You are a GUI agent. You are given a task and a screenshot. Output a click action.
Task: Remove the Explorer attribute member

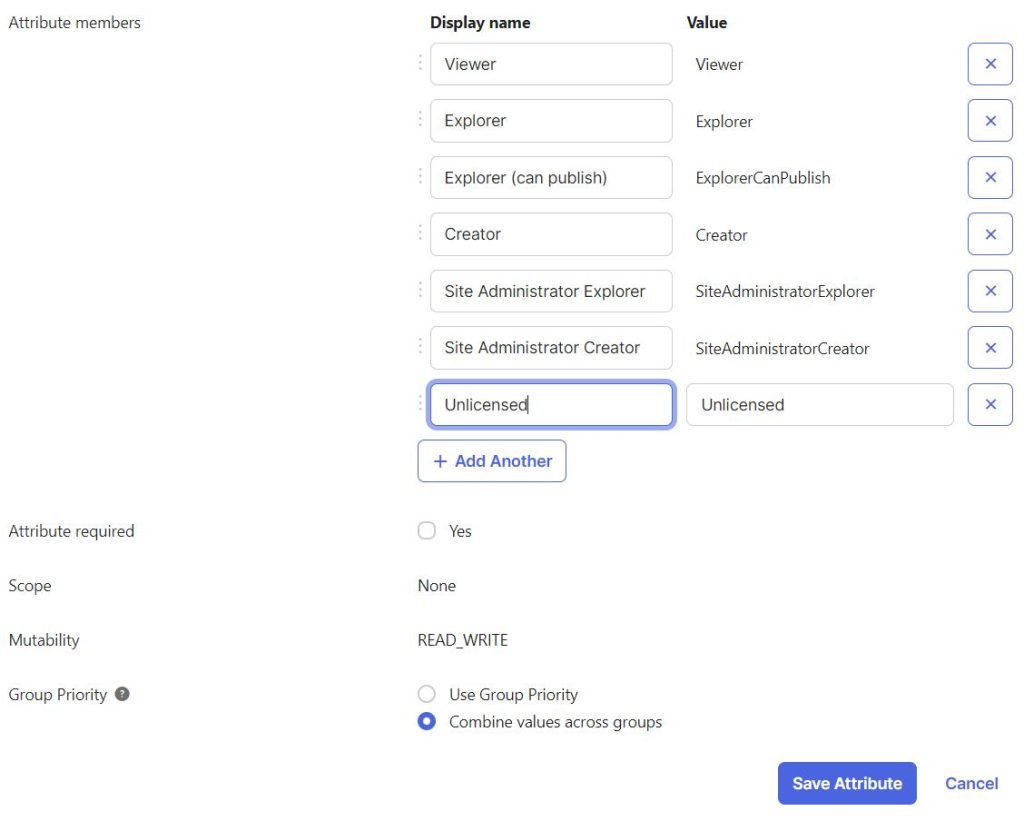pyautogui.click(x=989, y=121)
